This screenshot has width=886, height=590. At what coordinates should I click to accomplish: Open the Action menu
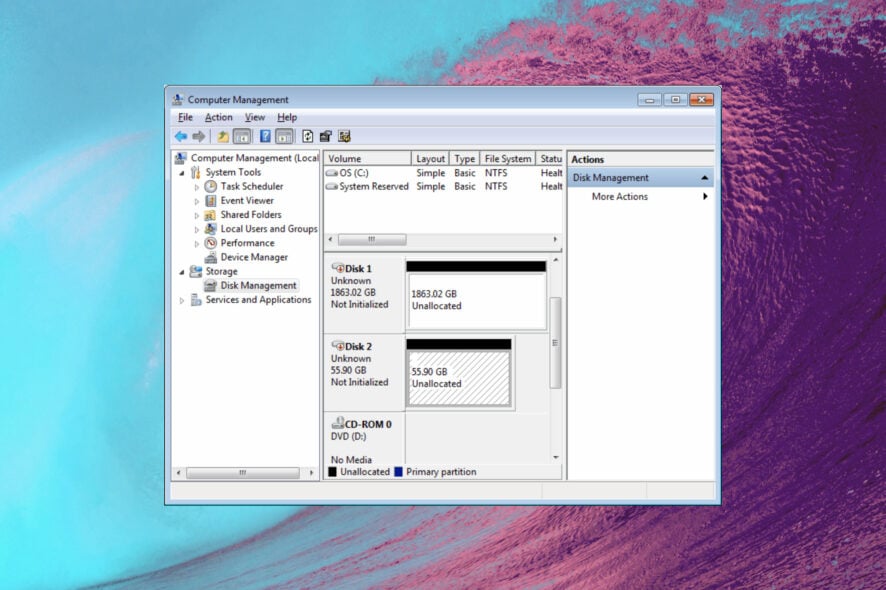point(218,117)
